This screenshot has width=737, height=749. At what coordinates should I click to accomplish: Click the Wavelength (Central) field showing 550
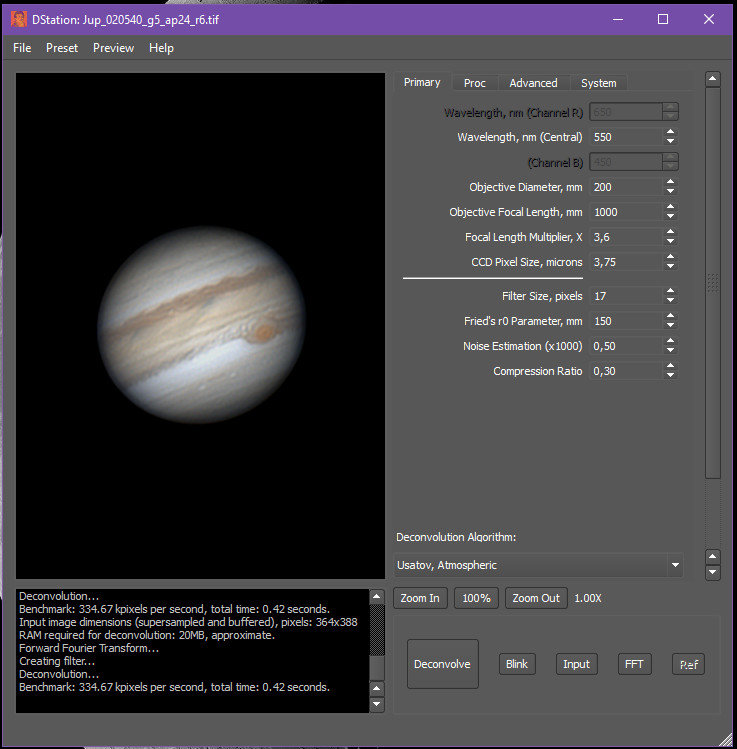click(x=626, y=137)
